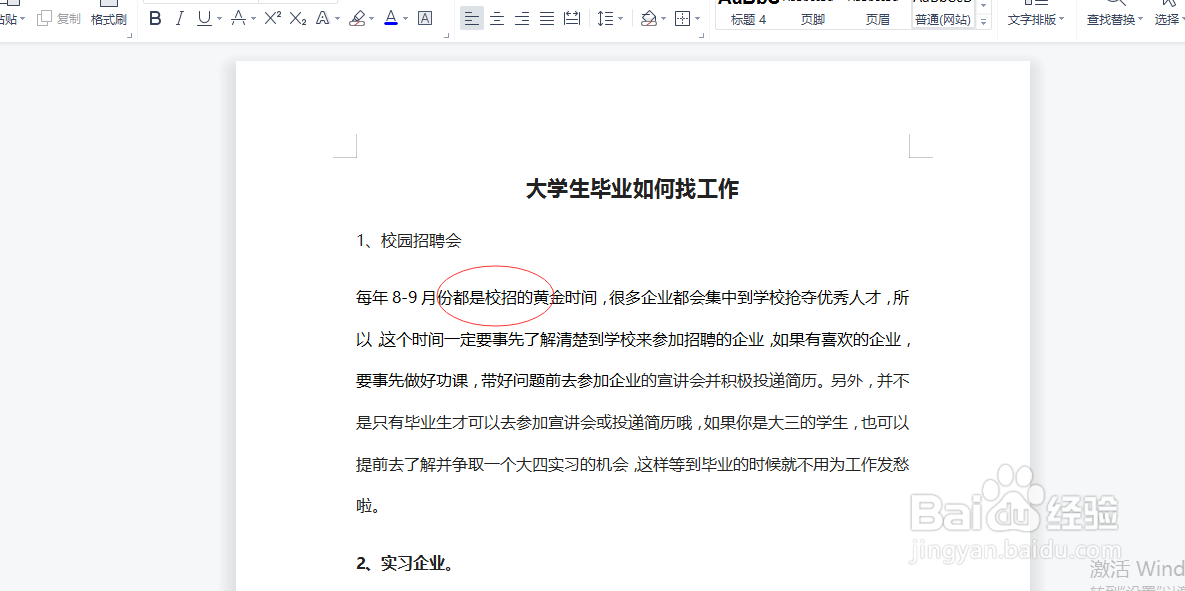Apply subscript X₂ formatting
The image size is (1185, 591).
coord(298,18)
